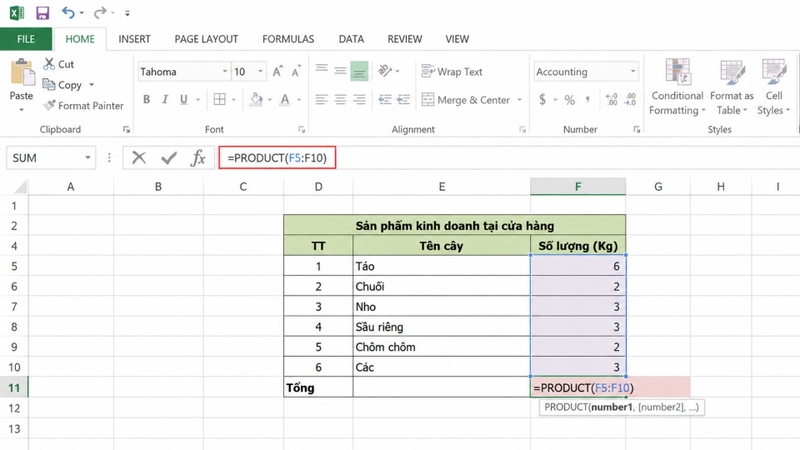Confirm formula with checkmark icon

(x=168, y=158)
